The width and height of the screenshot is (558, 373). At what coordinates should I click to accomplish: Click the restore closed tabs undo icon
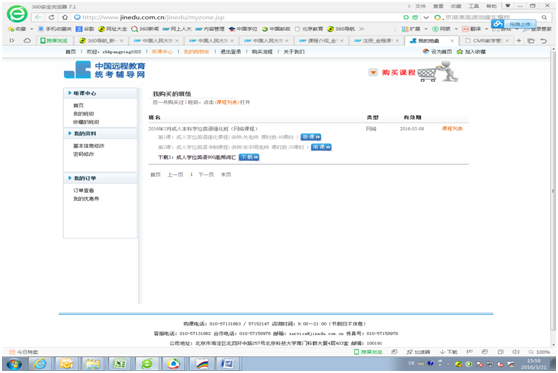(x=543, y=41)
